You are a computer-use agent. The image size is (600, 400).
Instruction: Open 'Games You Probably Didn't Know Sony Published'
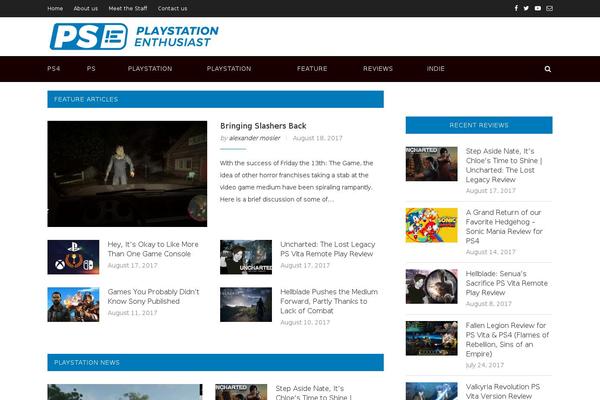(153, 296)
